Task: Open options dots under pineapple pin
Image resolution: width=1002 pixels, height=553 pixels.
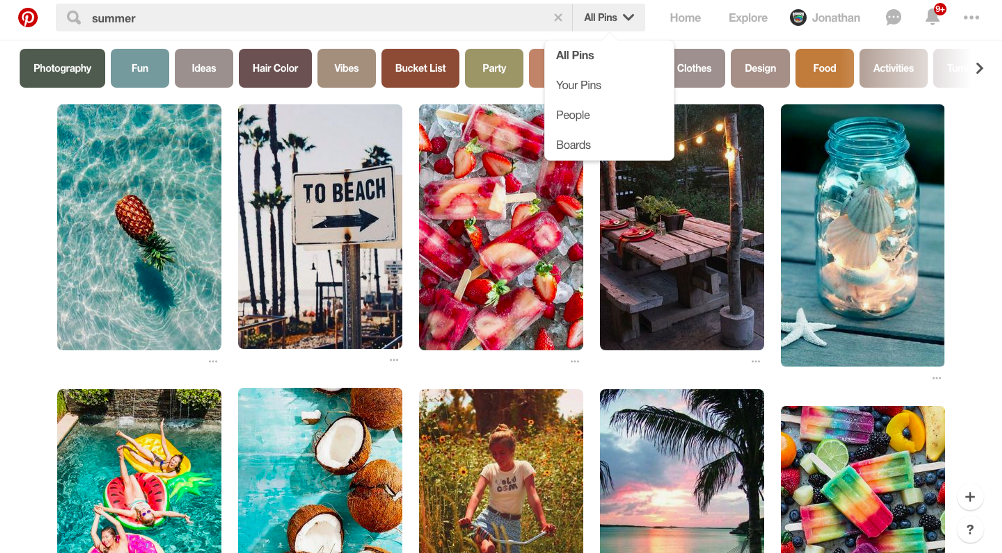Action: coord(213,361)
